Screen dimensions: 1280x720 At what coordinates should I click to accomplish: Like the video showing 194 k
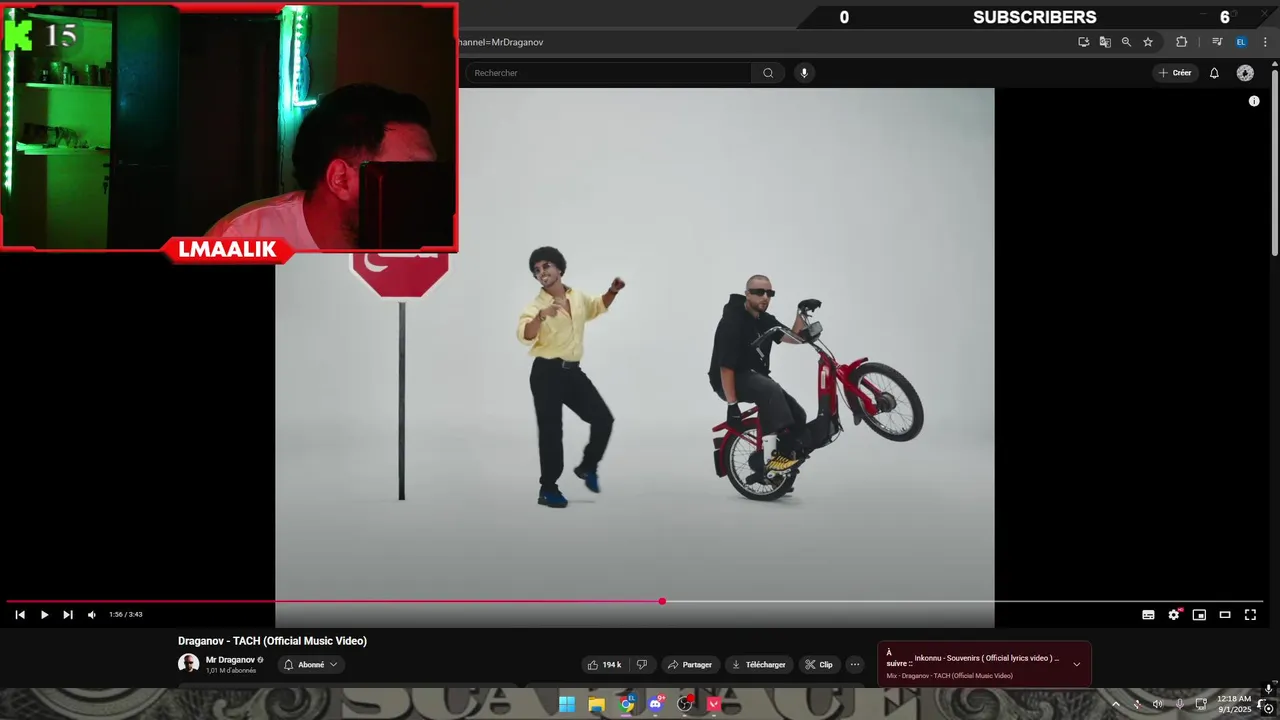click(605, 665)
